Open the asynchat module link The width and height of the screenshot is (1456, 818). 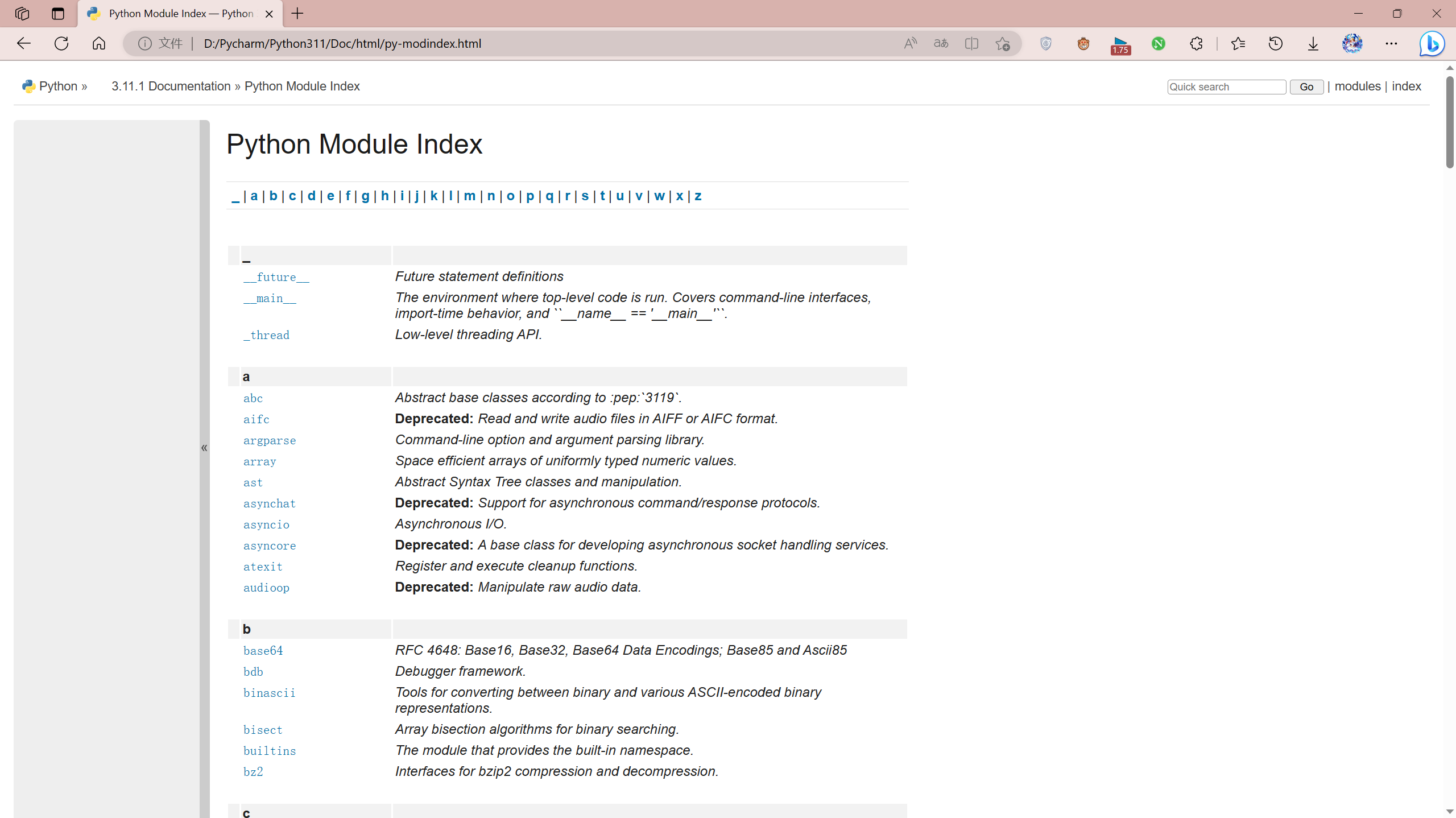(x=270, y=503)
